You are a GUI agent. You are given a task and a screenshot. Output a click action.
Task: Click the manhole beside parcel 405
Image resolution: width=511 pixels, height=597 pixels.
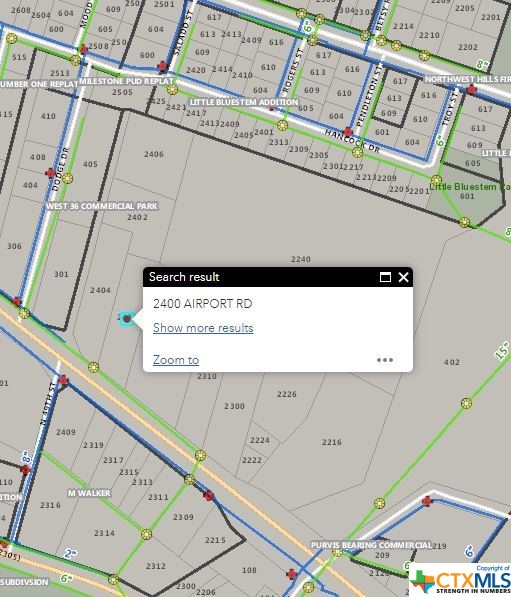[x=68, y=178]
